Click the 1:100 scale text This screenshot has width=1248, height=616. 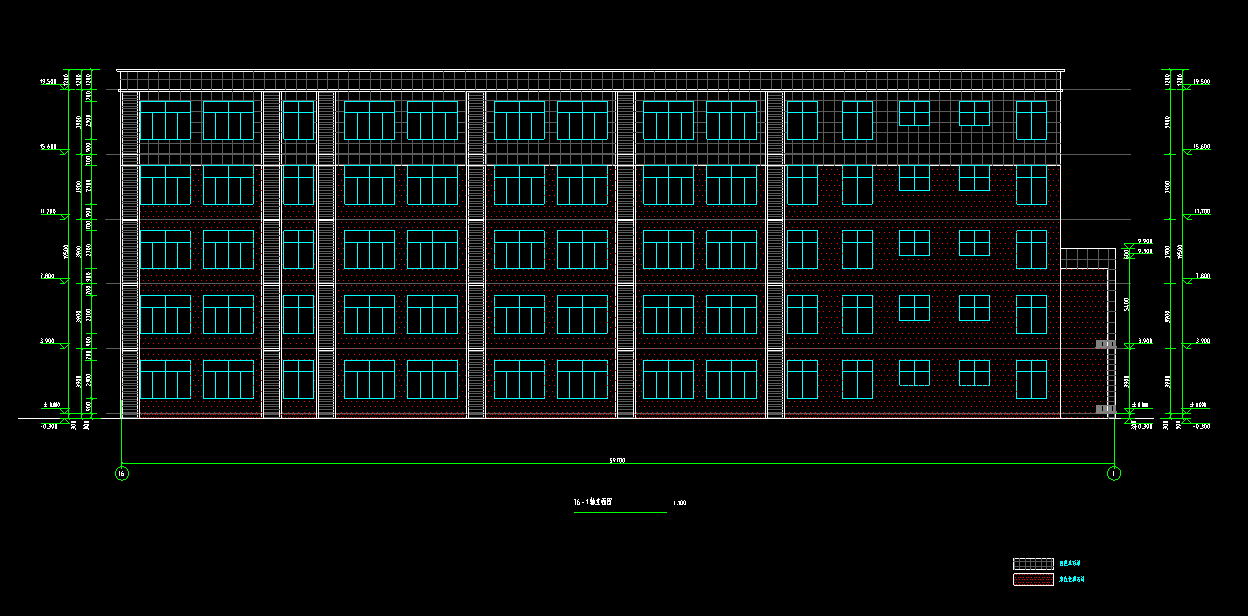pyautogui.click(x=680, y=503)
